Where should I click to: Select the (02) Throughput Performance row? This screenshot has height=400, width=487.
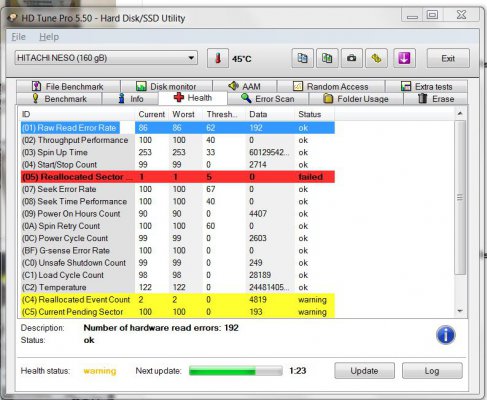point(178,140)
